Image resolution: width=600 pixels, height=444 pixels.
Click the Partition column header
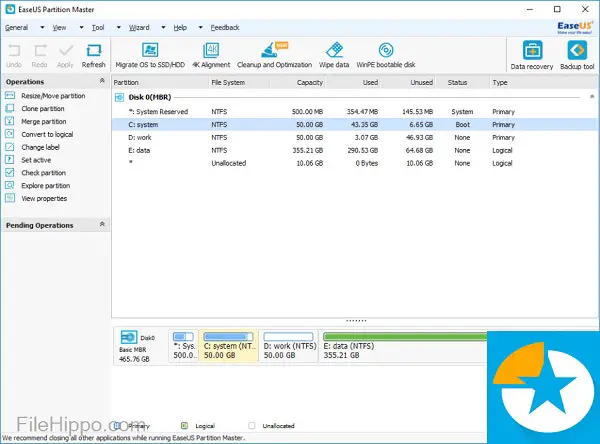coord(160,82)
